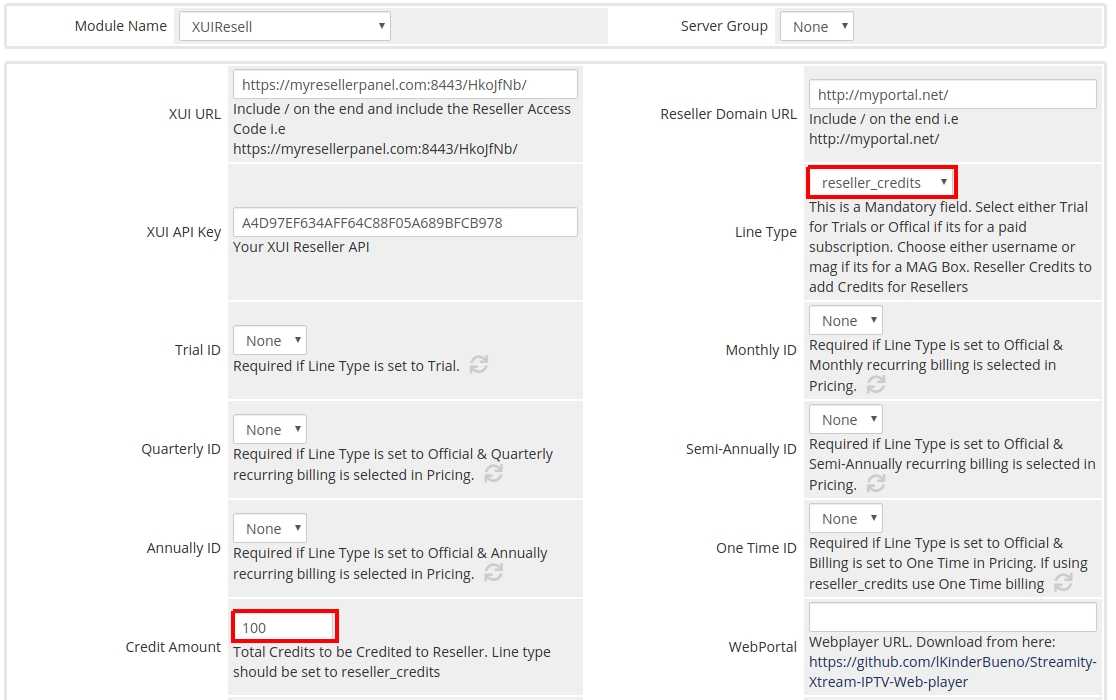Image resolution: width=1116 pixels, height=700 pixels.
Task: Click the Credit Amount field
Action: 285,627
